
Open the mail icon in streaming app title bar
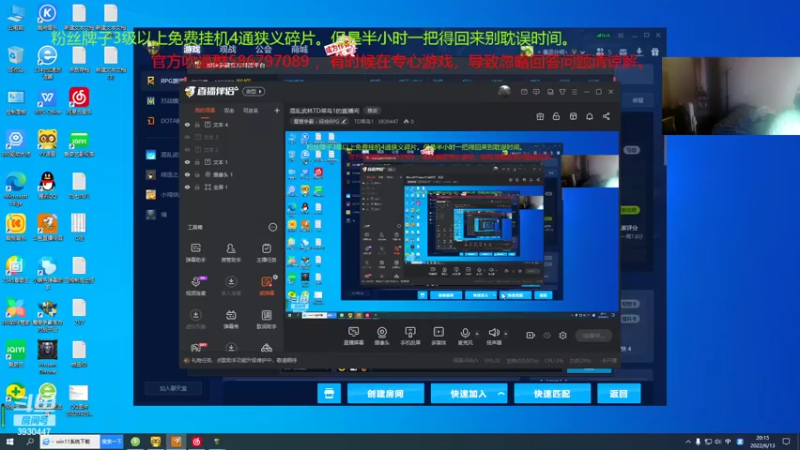click(524, 92)
